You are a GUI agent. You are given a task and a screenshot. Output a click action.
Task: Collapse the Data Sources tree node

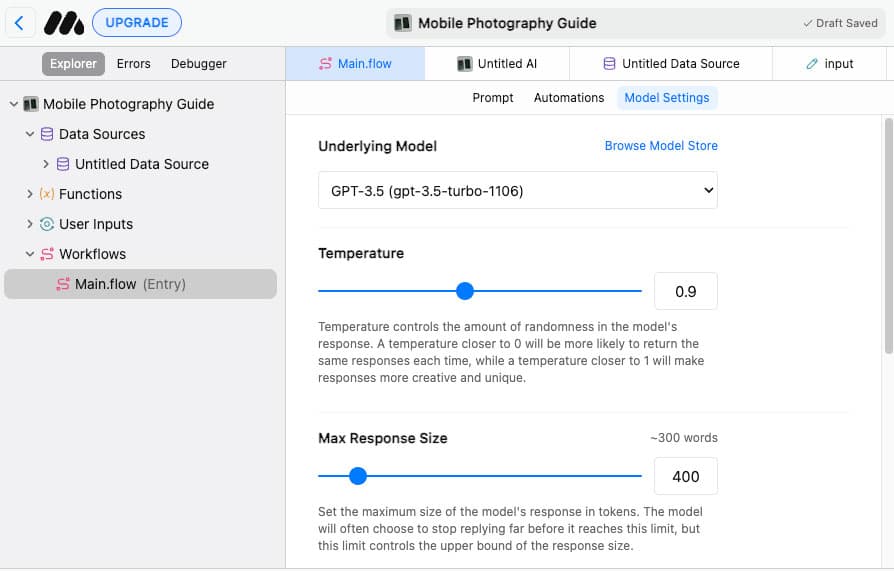(x=30, y=134)
